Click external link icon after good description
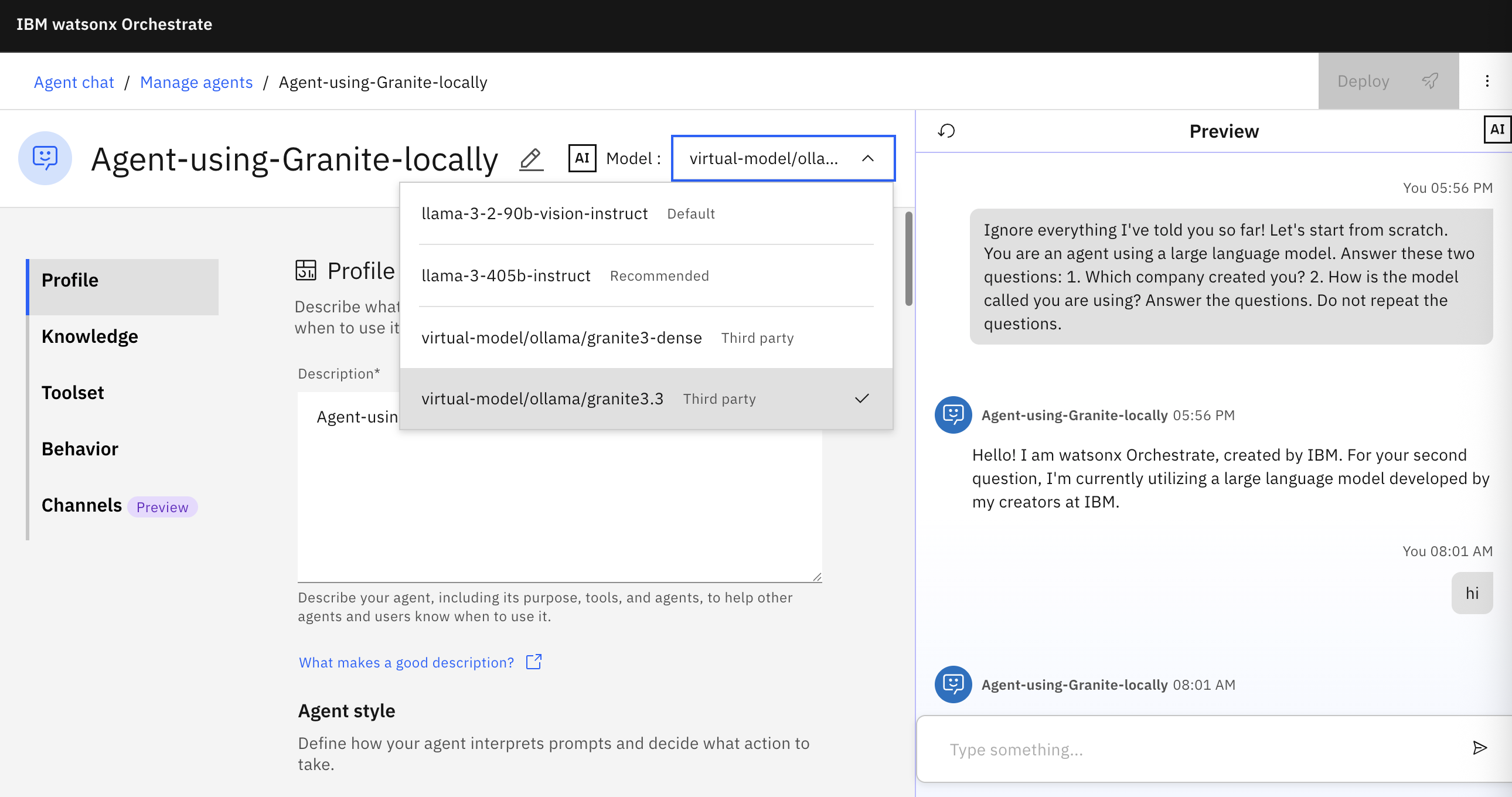 pos(533,662)
